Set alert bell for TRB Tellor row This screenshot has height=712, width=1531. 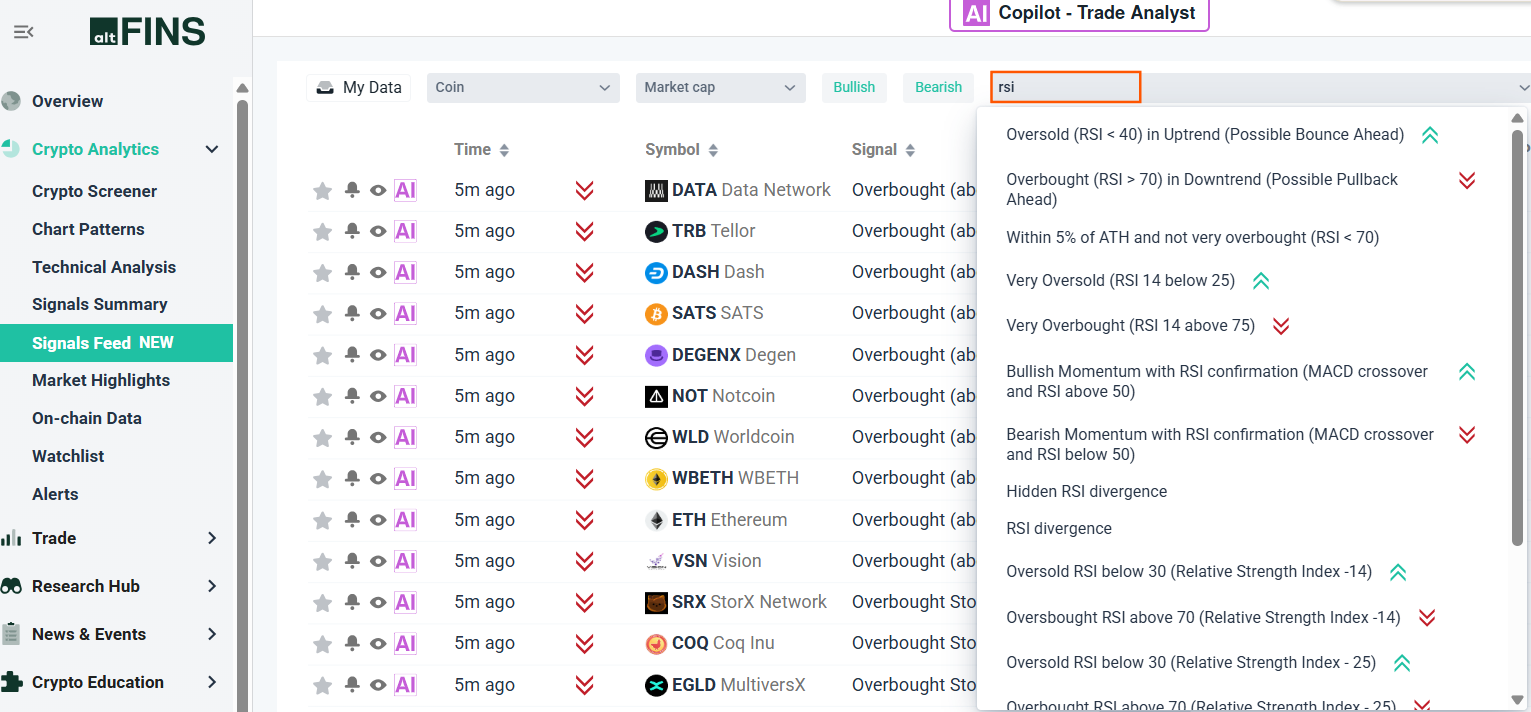pyautogui.click(x=352, y=231)
